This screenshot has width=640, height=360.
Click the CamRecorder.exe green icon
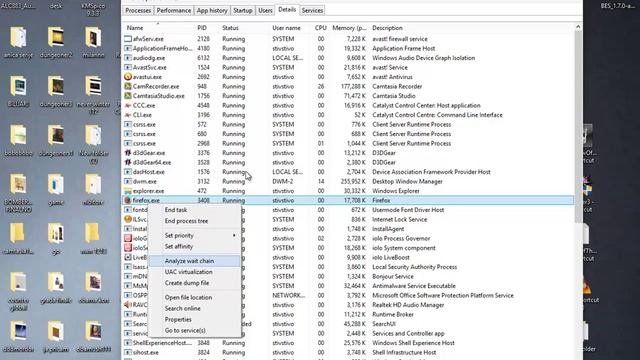pos(128,86)
